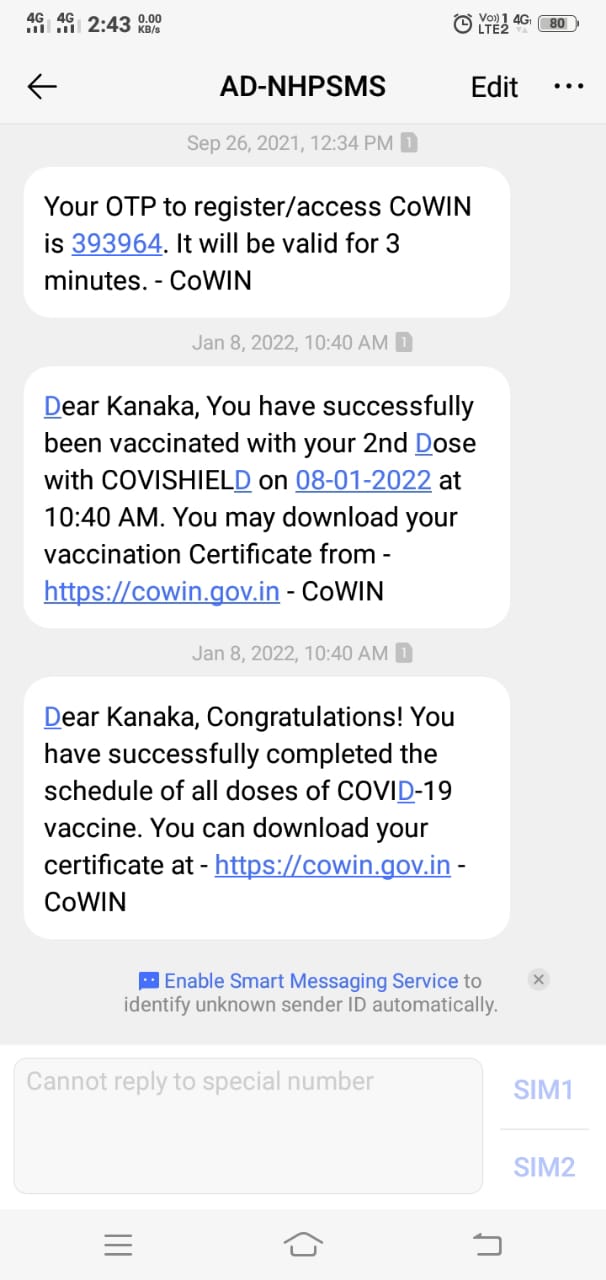Tap the alarm clock status icon
Viewport: 606px width, 1280px height.
462,23
